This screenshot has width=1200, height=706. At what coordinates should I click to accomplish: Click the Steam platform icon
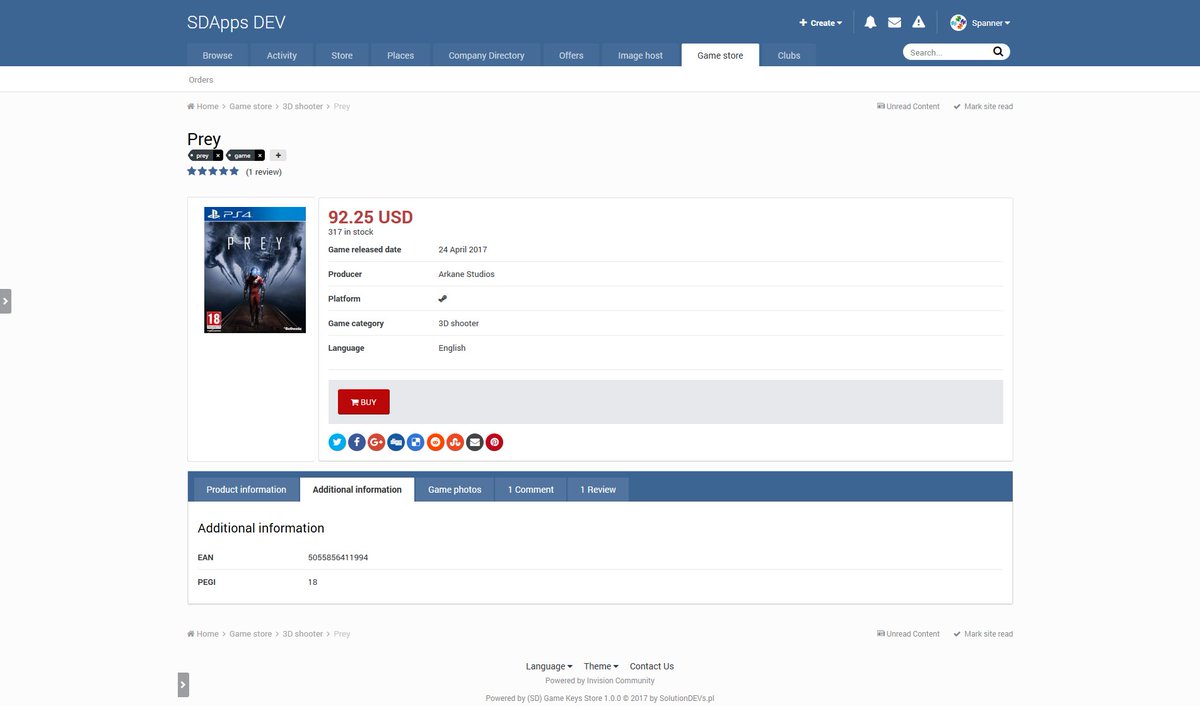pyautogui.click(x=443, y=298)
